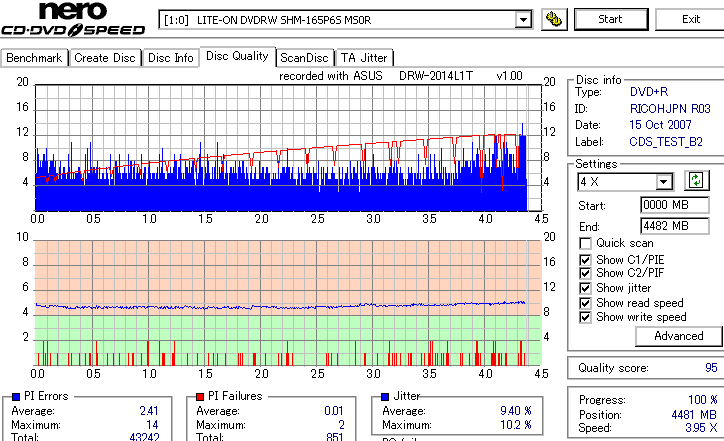The image size is (724, 441).
Task: Go to the TA Jitter tab
Action: coord(364,58)
